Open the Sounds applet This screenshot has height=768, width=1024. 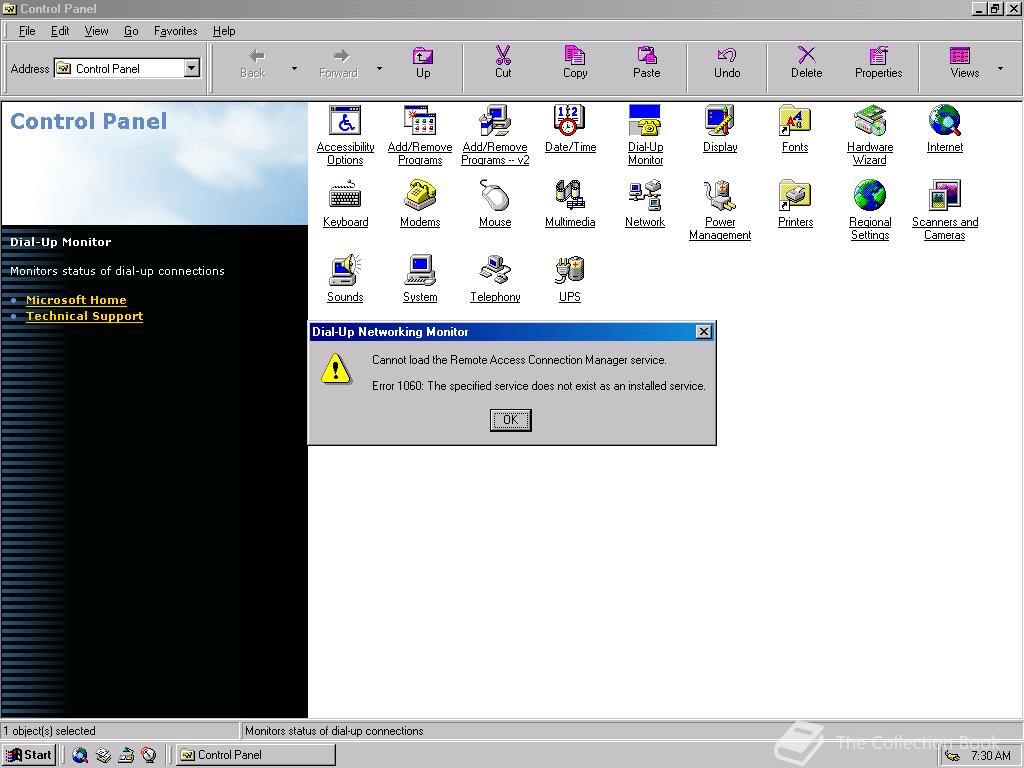(x=345, y=279)
